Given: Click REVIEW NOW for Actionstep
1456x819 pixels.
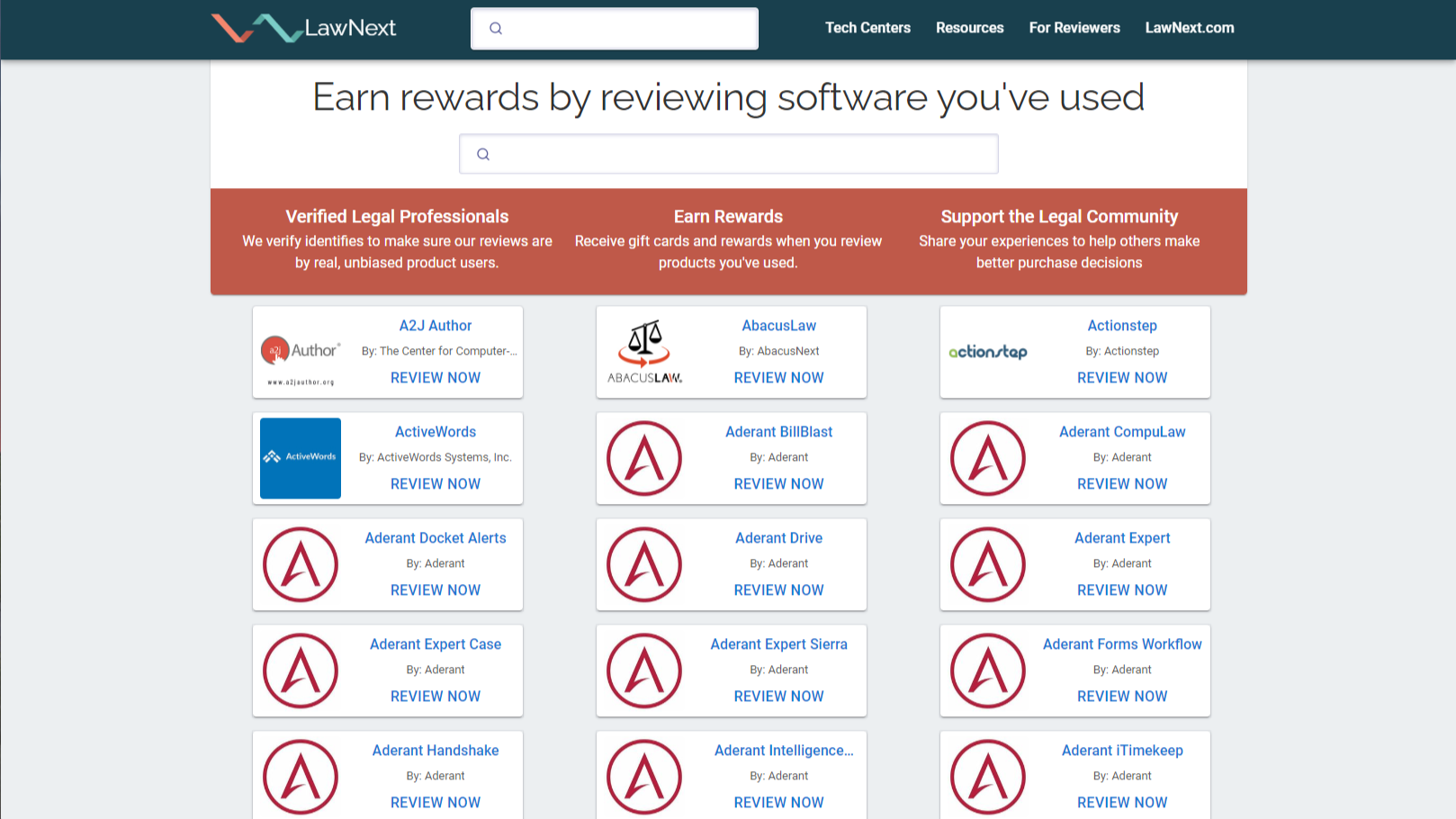Looking at the screenshot, I should point(1122,378).
